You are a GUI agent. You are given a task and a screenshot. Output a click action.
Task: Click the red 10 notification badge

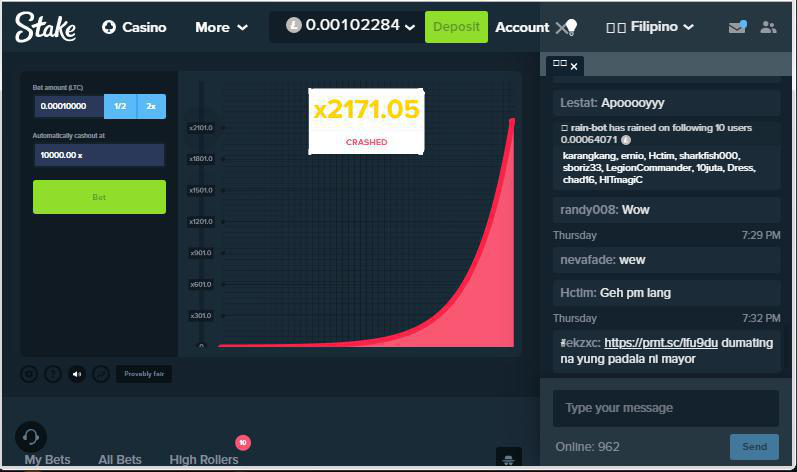point(243,443)
